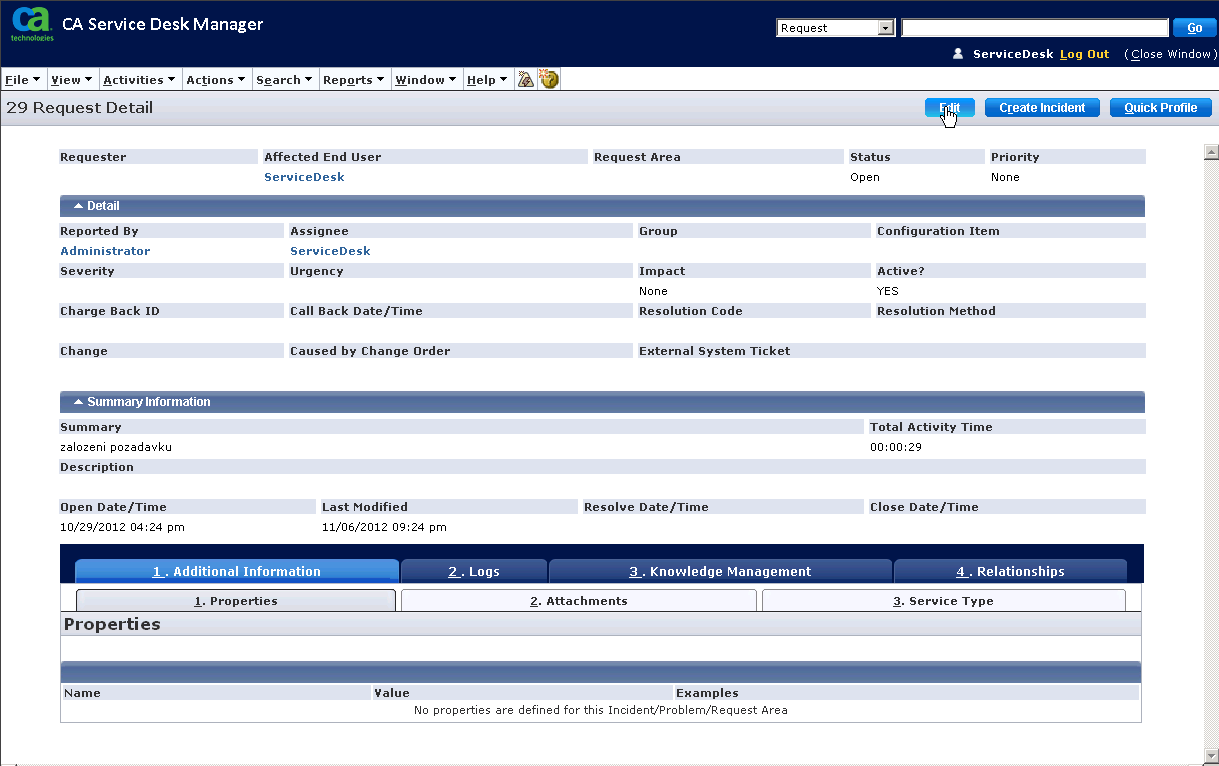Switch to the Relationships tab

(x=1010, y=571)
